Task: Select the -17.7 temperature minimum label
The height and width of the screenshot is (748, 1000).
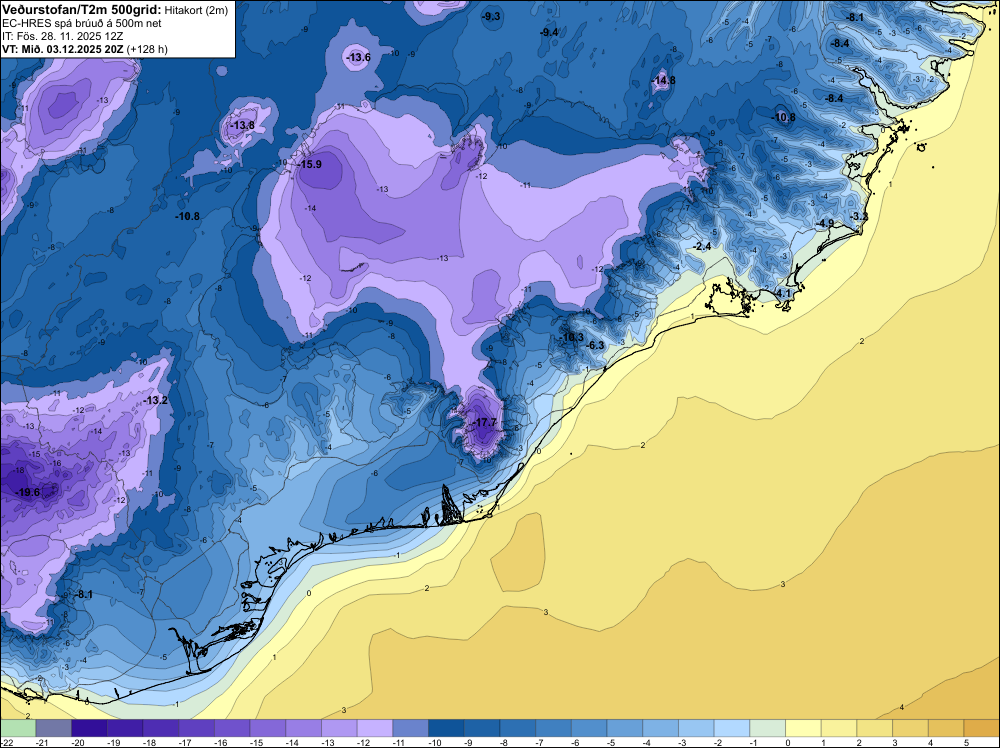Action: click(485, 422)
